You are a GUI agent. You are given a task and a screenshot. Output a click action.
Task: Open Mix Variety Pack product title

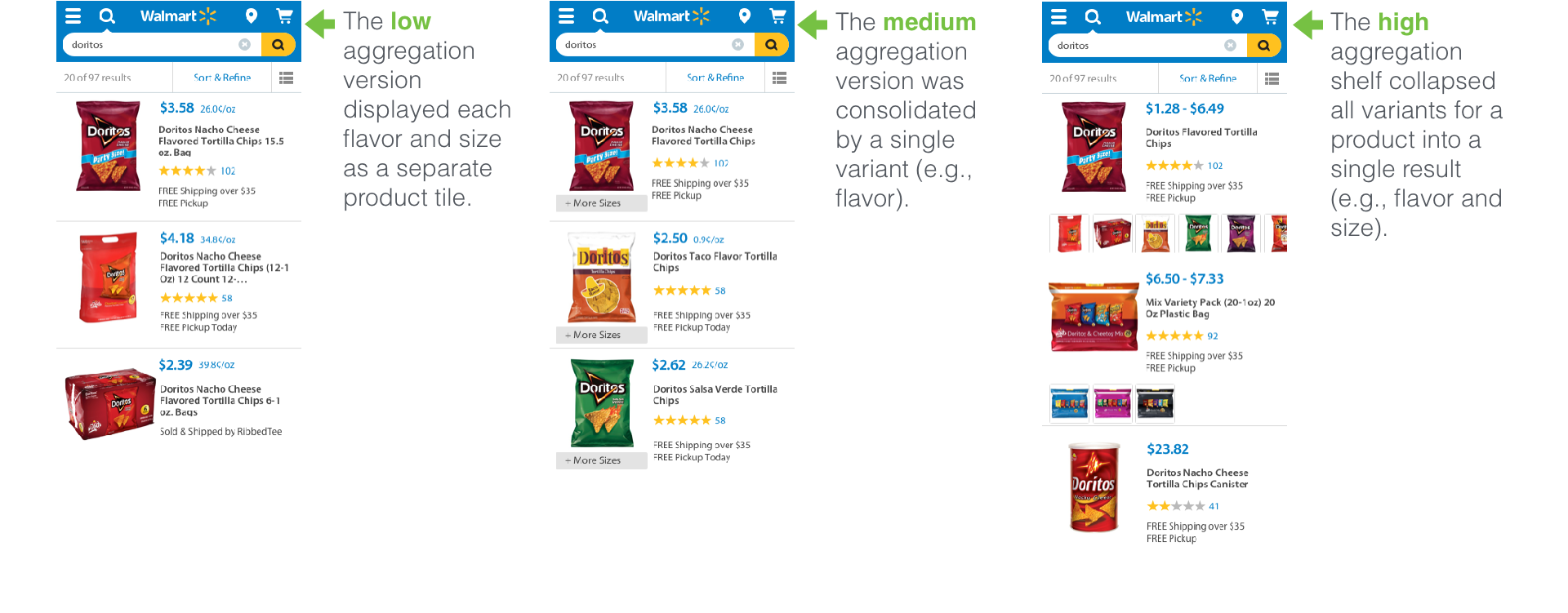tap(1210, 308)
